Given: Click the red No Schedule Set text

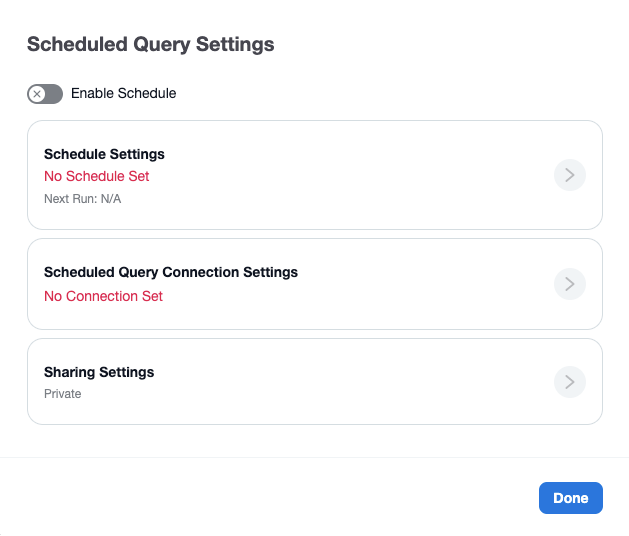Looking at the screenshot, I should 97,176.
